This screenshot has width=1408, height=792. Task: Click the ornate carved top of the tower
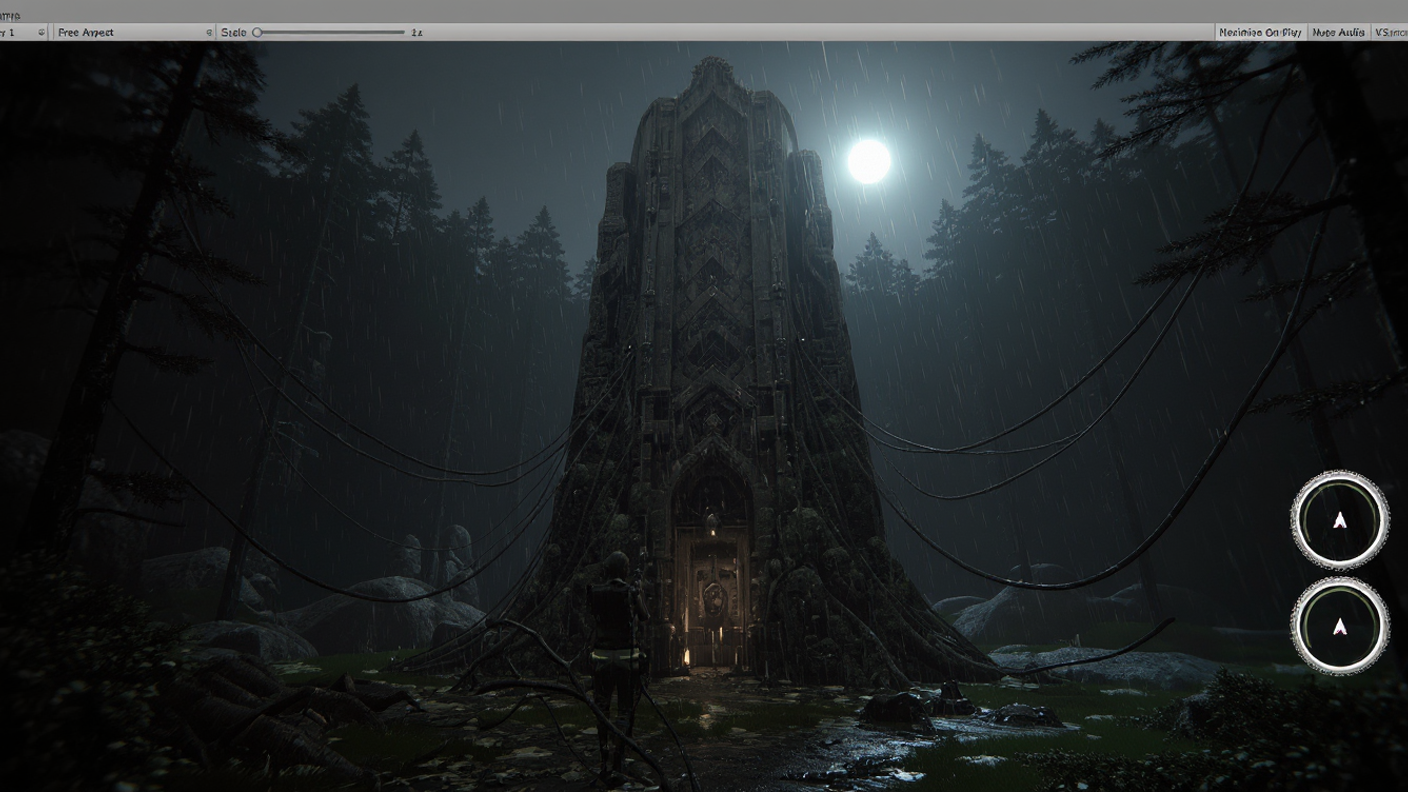coord(712,82)
